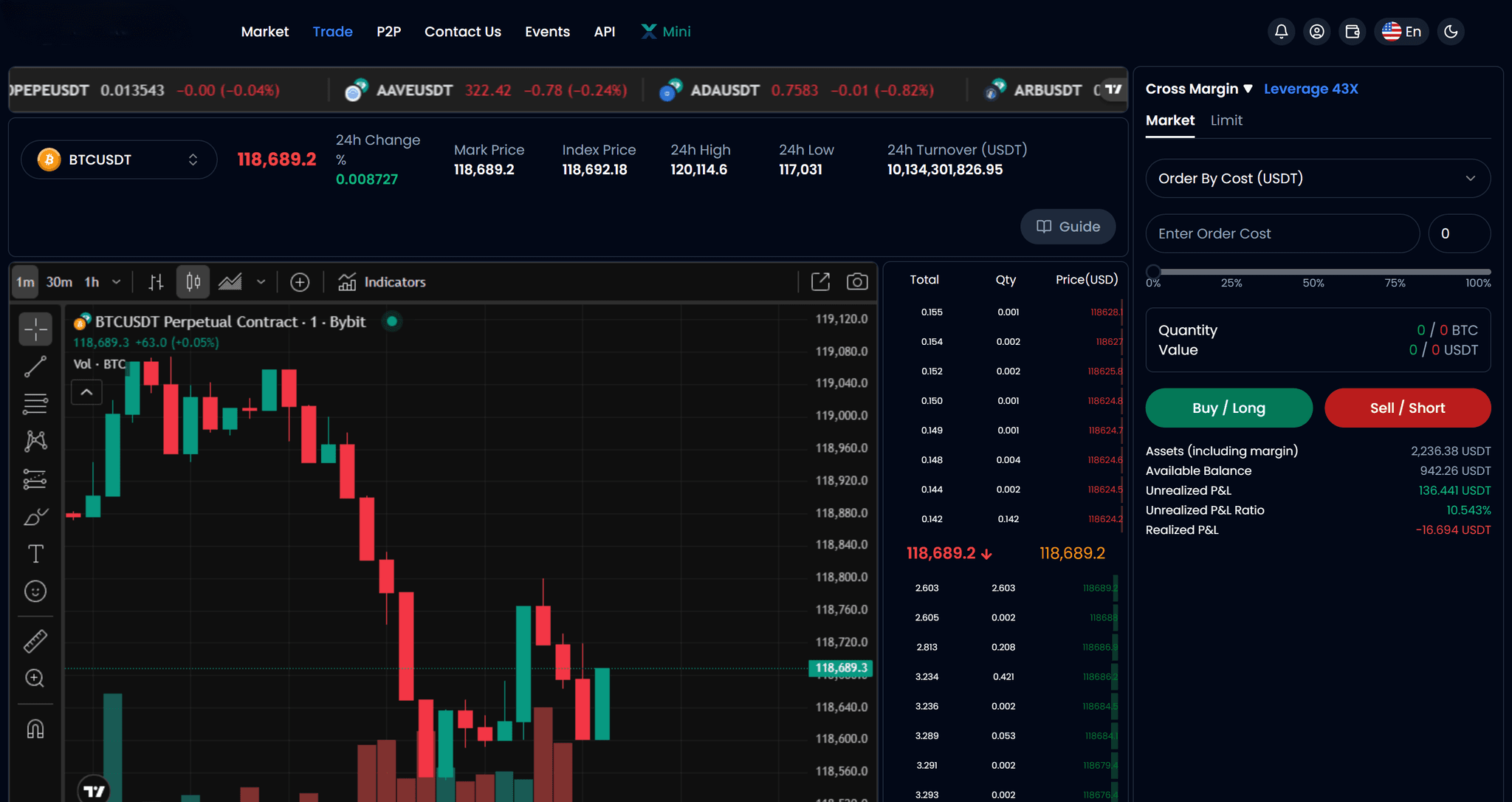This screenshot has height=802, width=1512.
Task: Click the TradingView logo on chart
Action: (94, 790)
